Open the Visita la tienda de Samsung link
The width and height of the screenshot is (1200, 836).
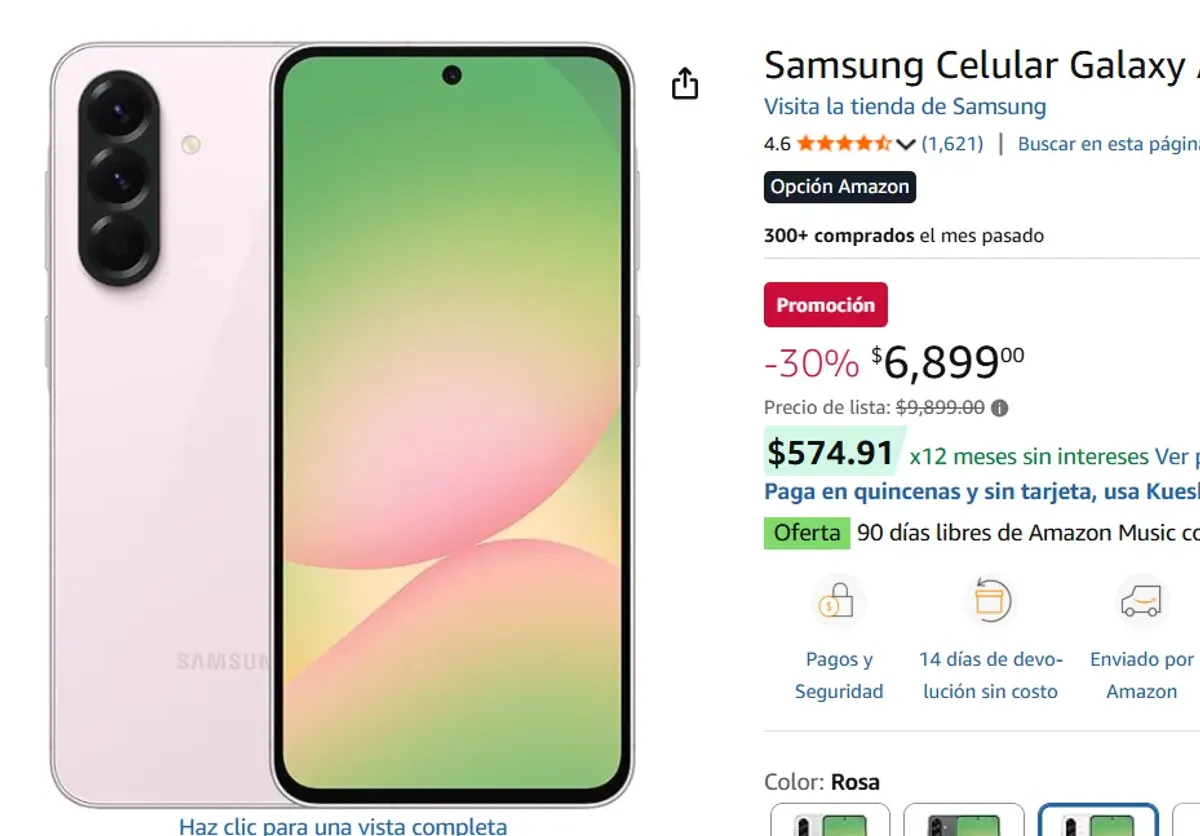pos(904,107)
